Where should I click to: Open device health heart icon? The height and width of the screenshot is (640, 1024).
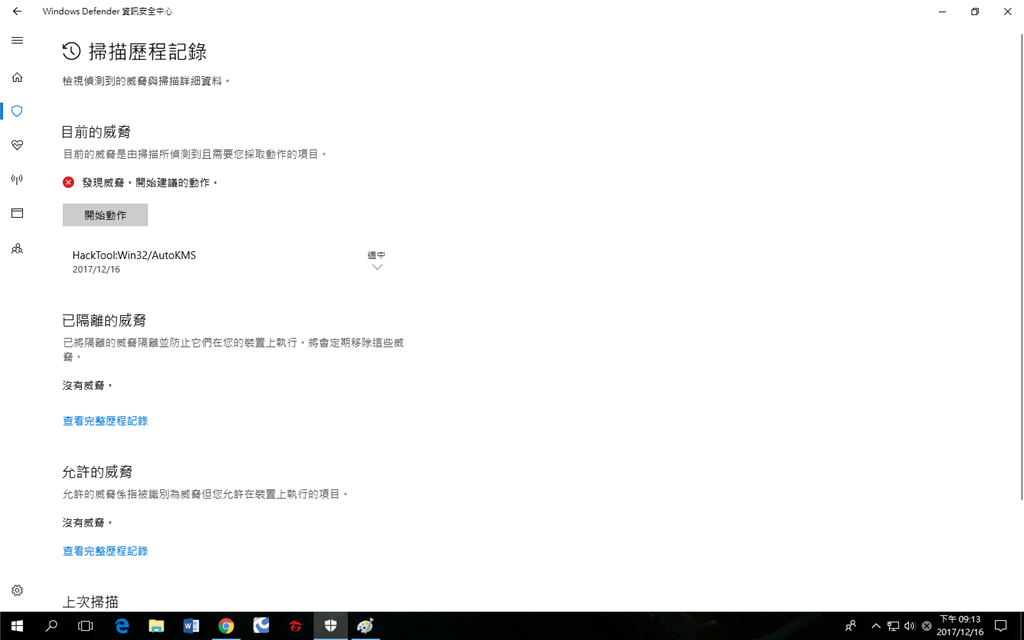17,145
